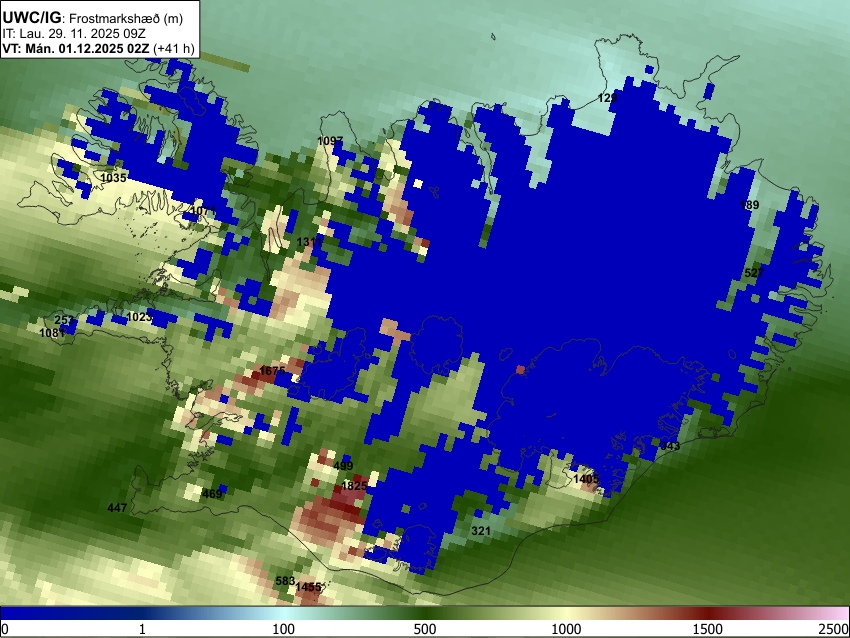
Task: Click the map value 1097
Action: click(x=330, y=141)
